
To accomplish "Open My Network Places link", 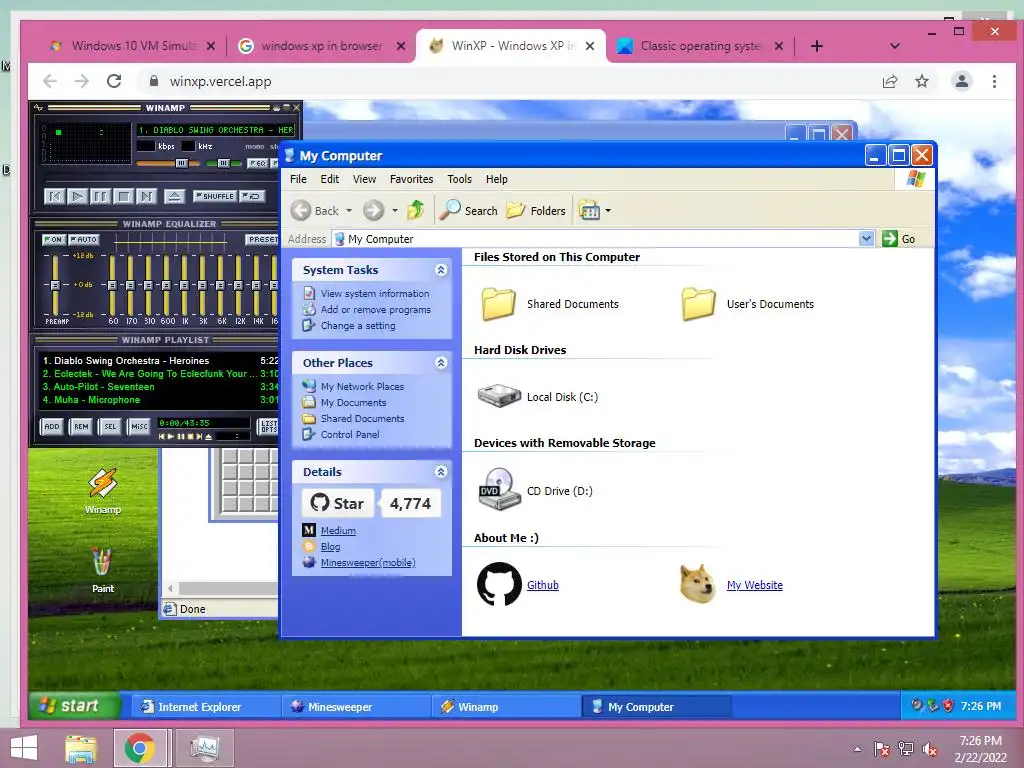I will click(362, 387).
